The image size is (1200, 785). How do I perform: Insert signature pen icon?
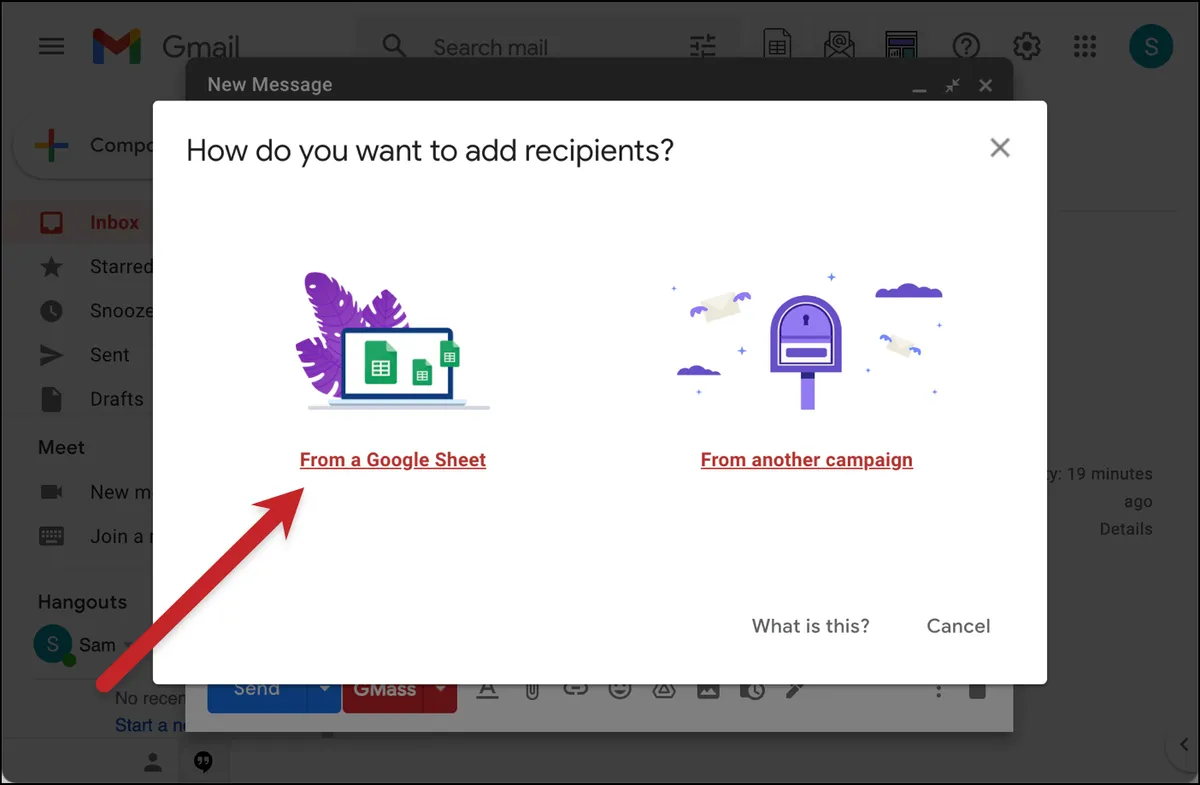pyautogui.click(x=795, y=691)
